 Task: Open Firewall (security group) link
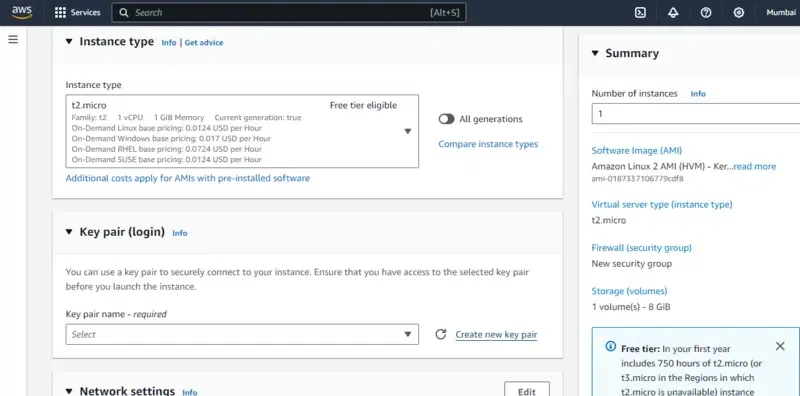pos(641,248)
